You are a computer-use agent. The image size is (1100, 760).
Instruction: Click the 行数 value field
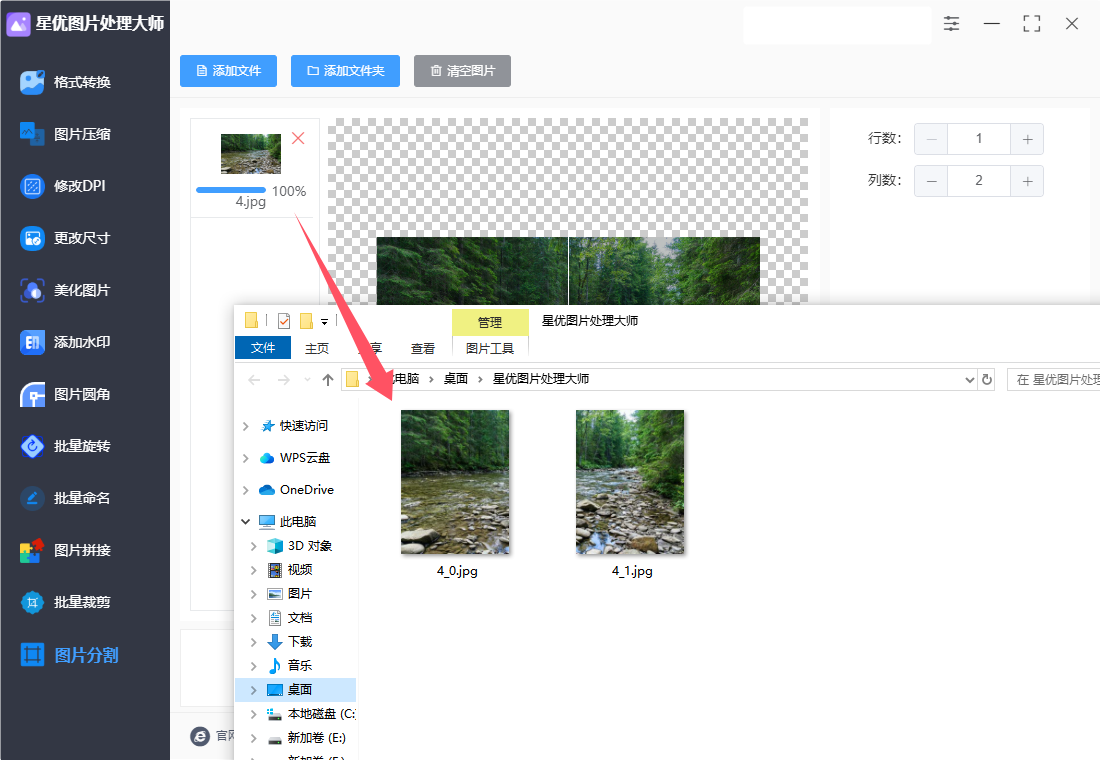(x=979, y=139)
